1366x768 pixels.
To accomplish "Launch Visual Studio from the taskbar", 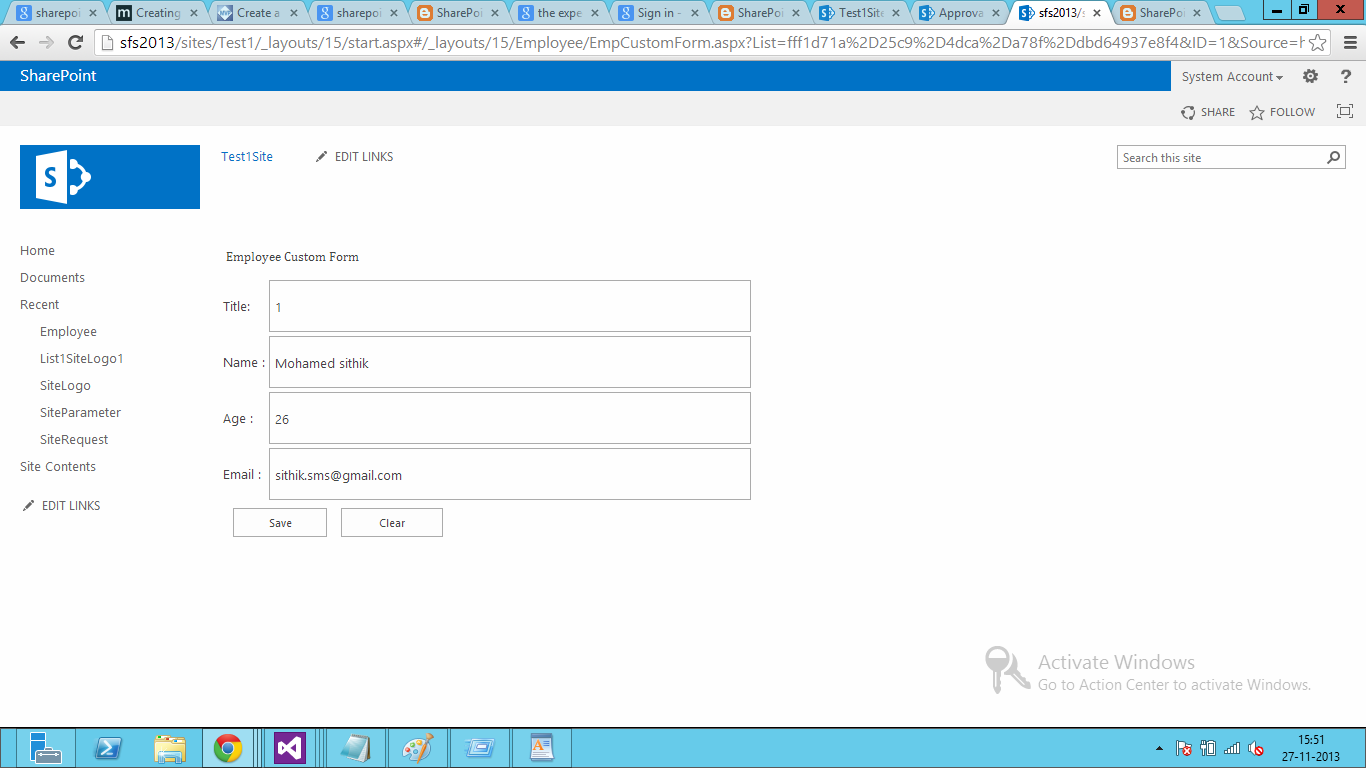I will pyautogui.click(x=291, y=747).
